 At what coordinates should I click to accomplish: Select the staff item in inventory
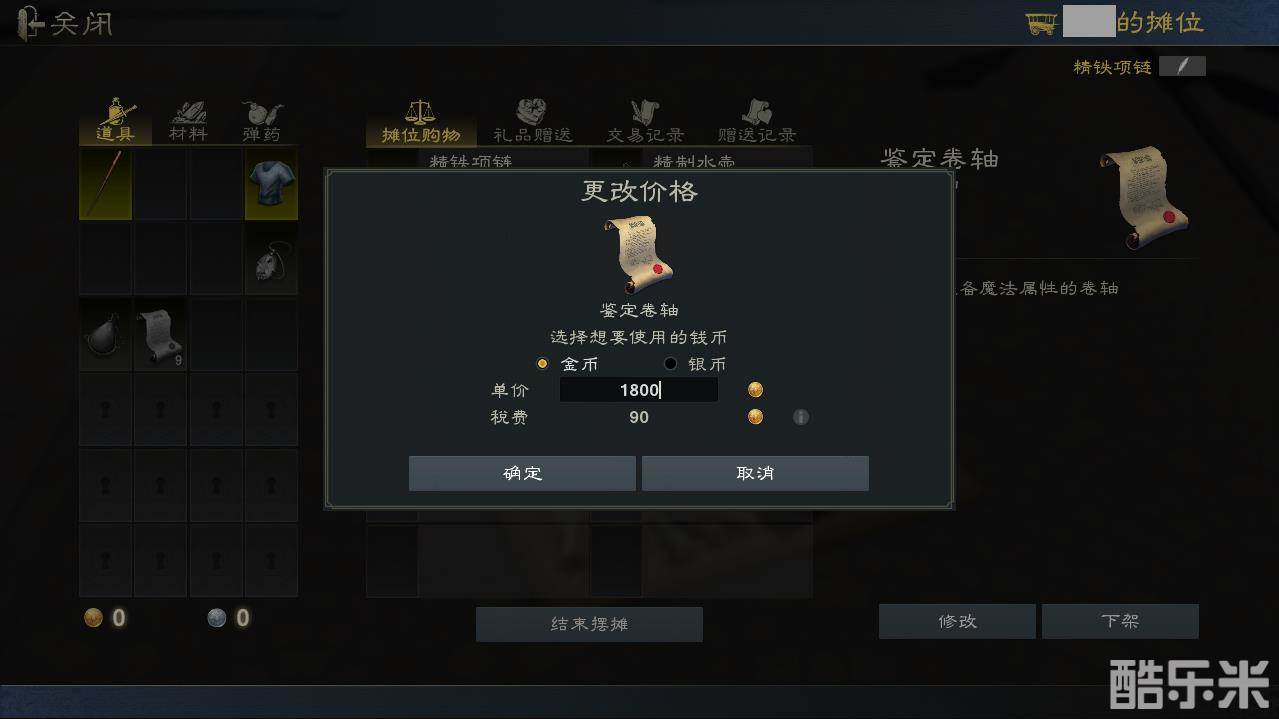105,184
